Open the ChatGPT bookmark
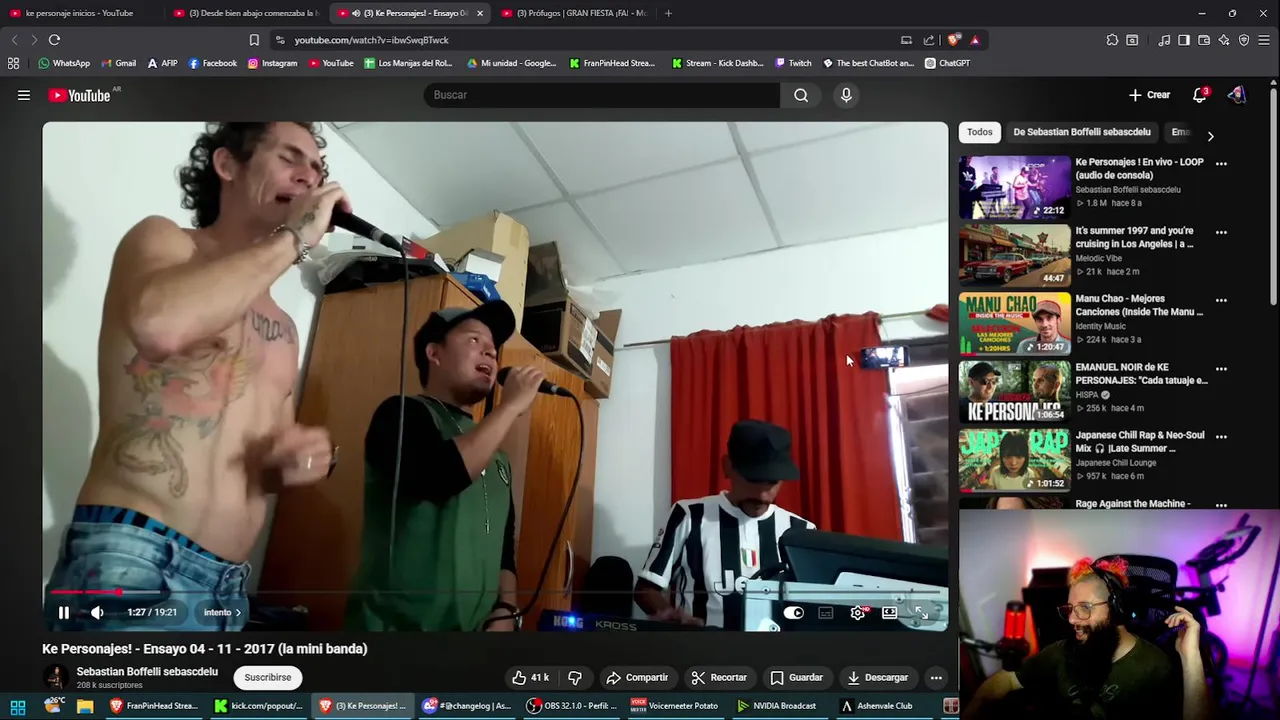The image size is (1280, 720). [947, 63]
